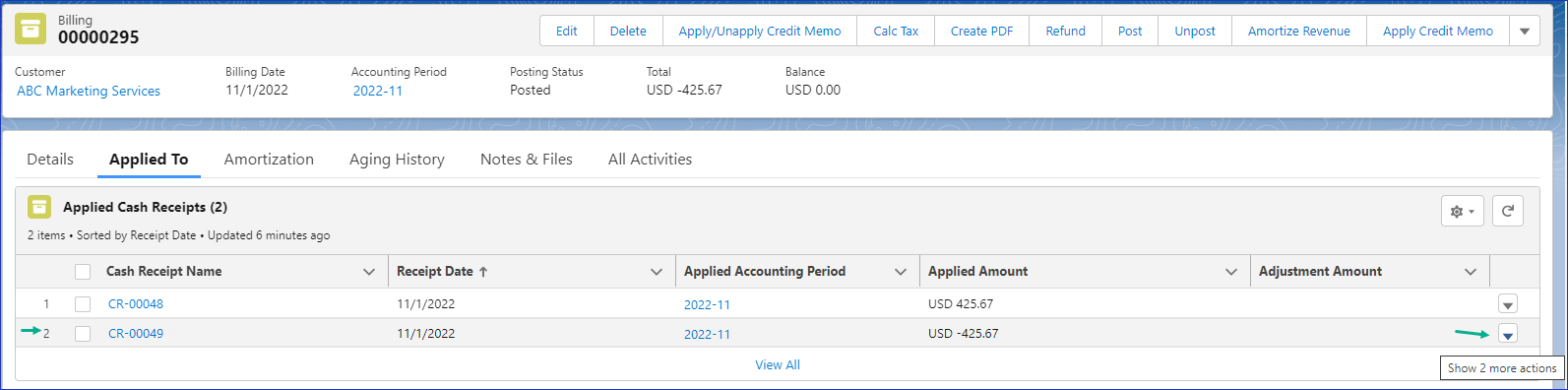Click the Applied Cash Receipts list icon

point(39,207)
